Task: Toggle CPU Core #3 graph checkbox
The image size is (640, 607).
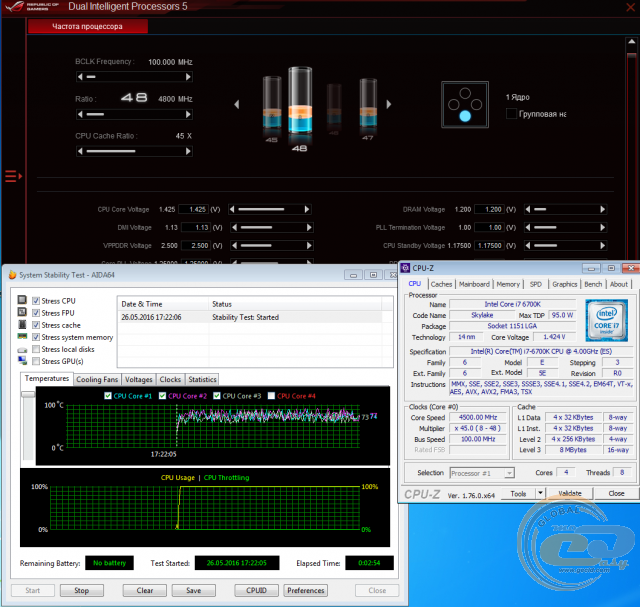Action: 217,396
